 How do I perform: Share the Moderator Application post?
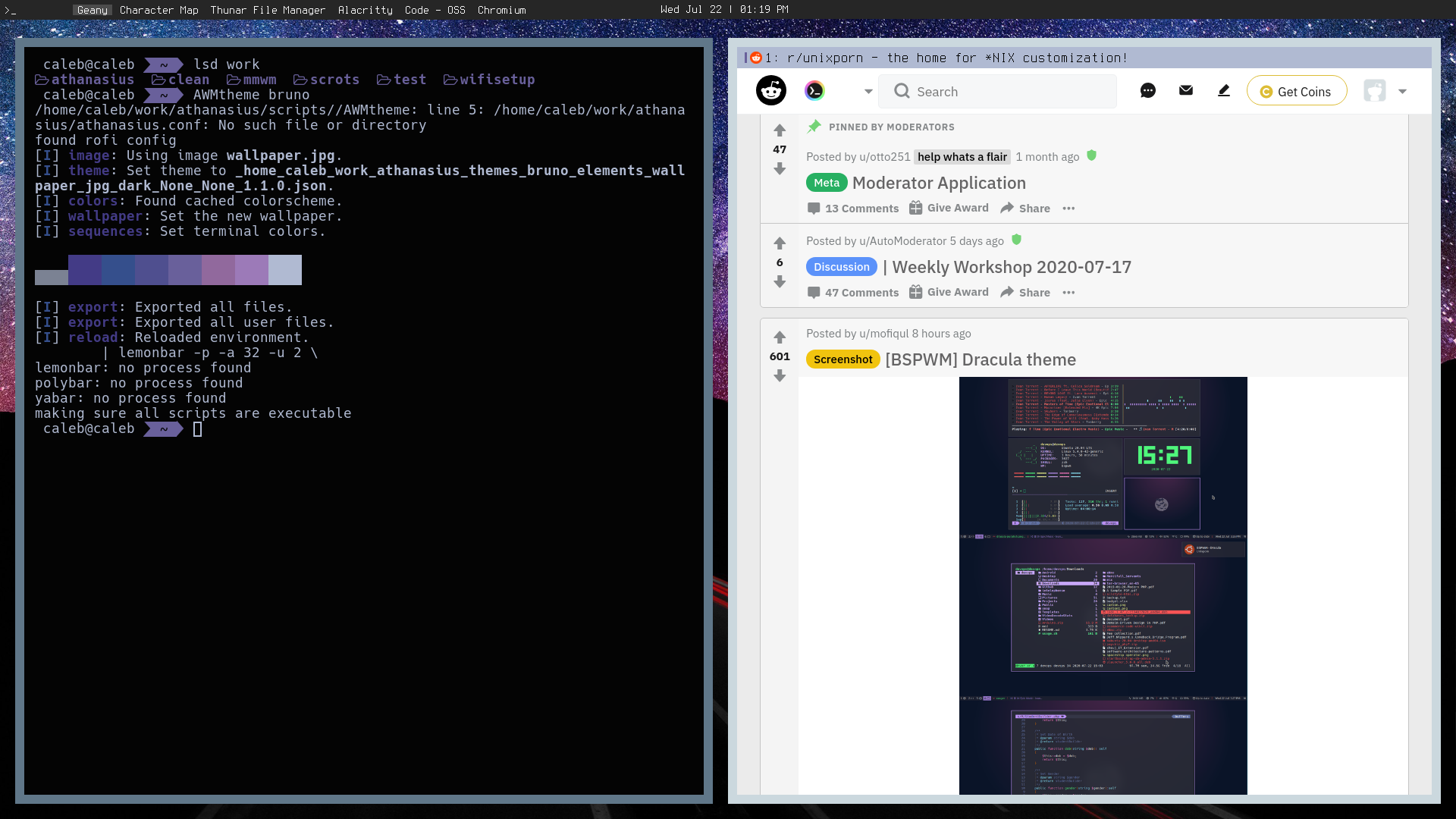1025,209
